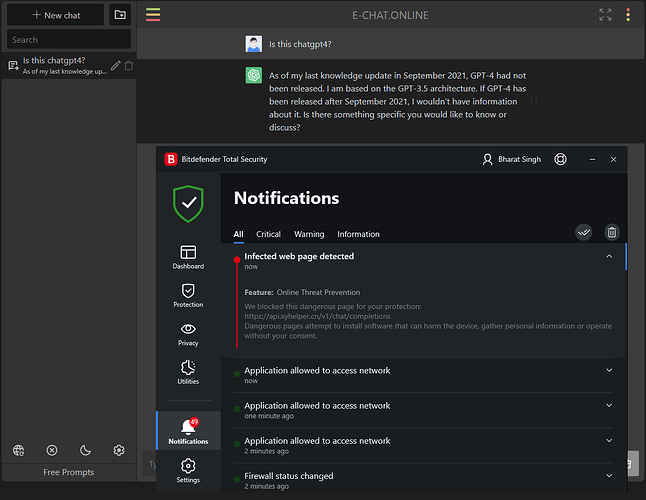Switch to the Warning tab
The width and height of the screenshot is (646, 500).
(309, 234)
